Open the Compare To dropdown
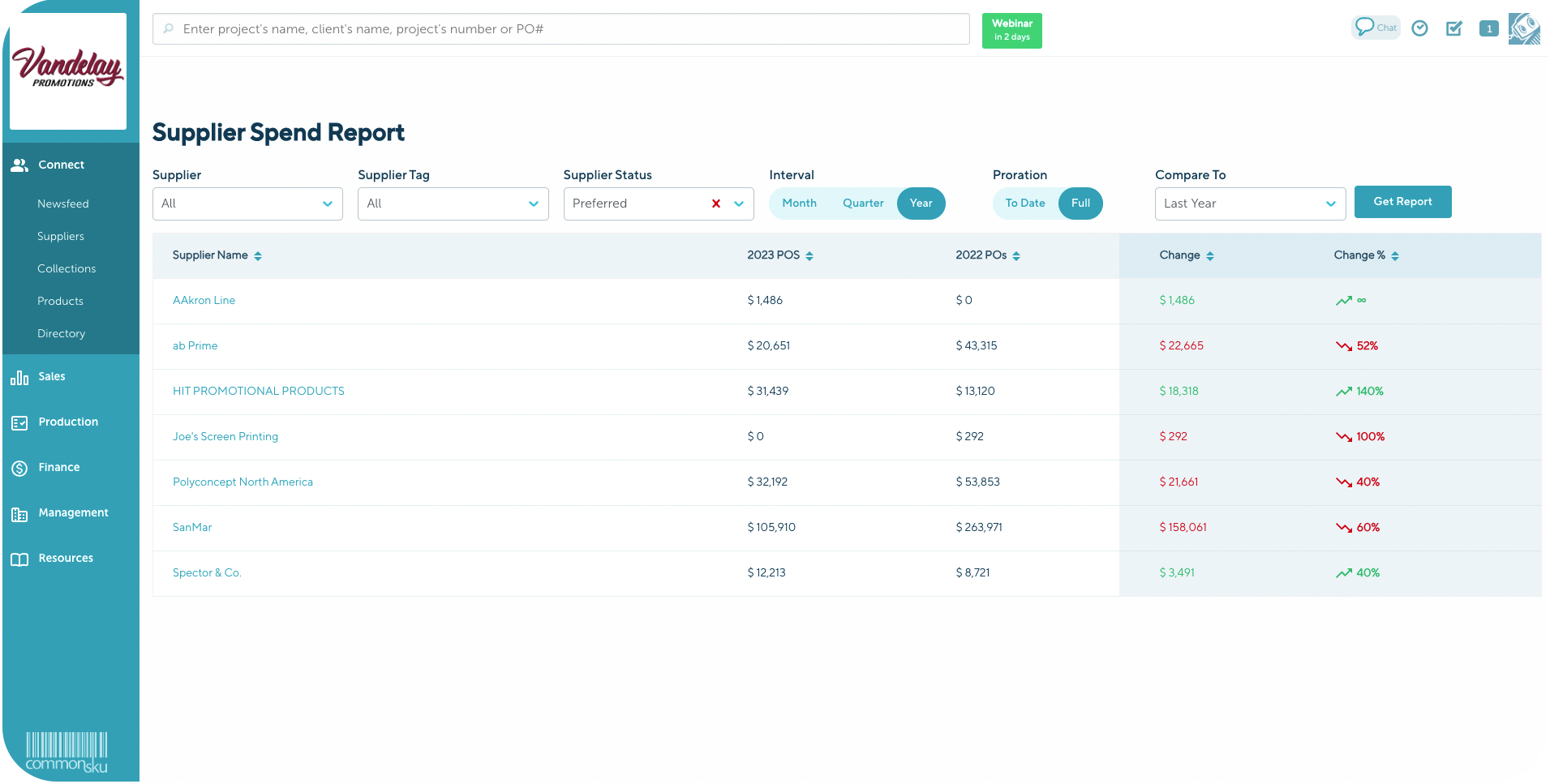The width and height of the screenshot is (1550, 784). click(1249, 203)
